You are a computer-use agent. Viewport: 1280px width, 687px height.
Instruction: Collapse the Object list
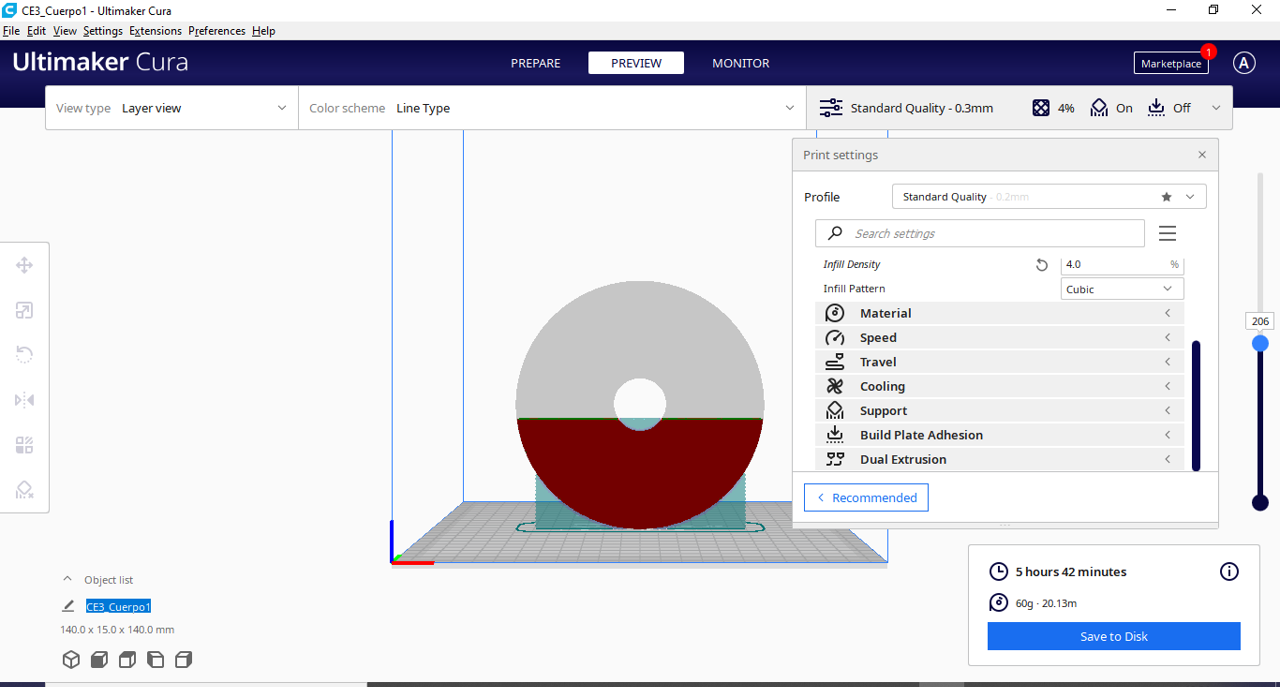[x=67, y=579]
